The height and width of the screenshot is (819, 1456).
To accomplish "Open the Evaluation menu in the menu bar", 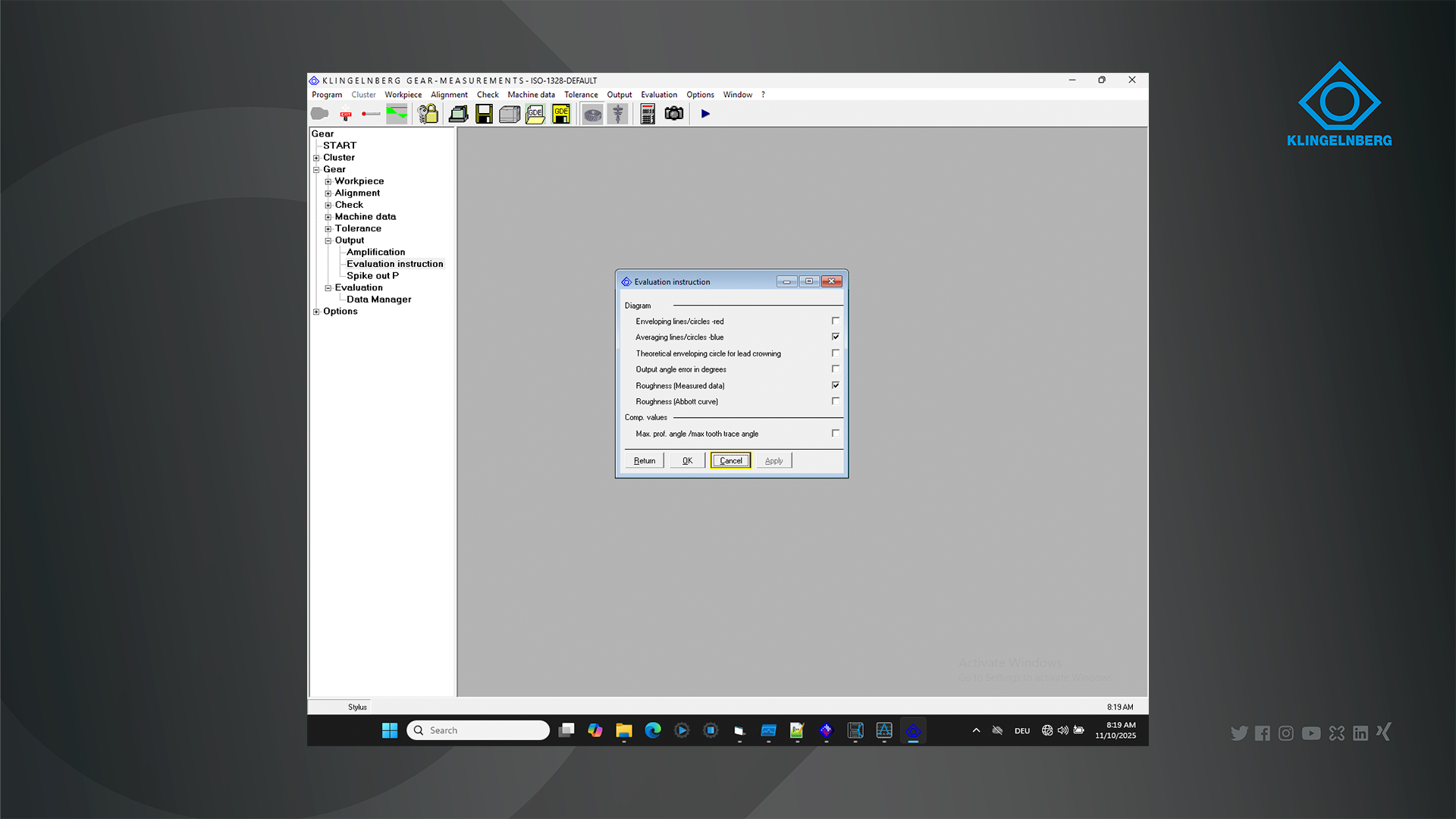I will coord(659,95).
